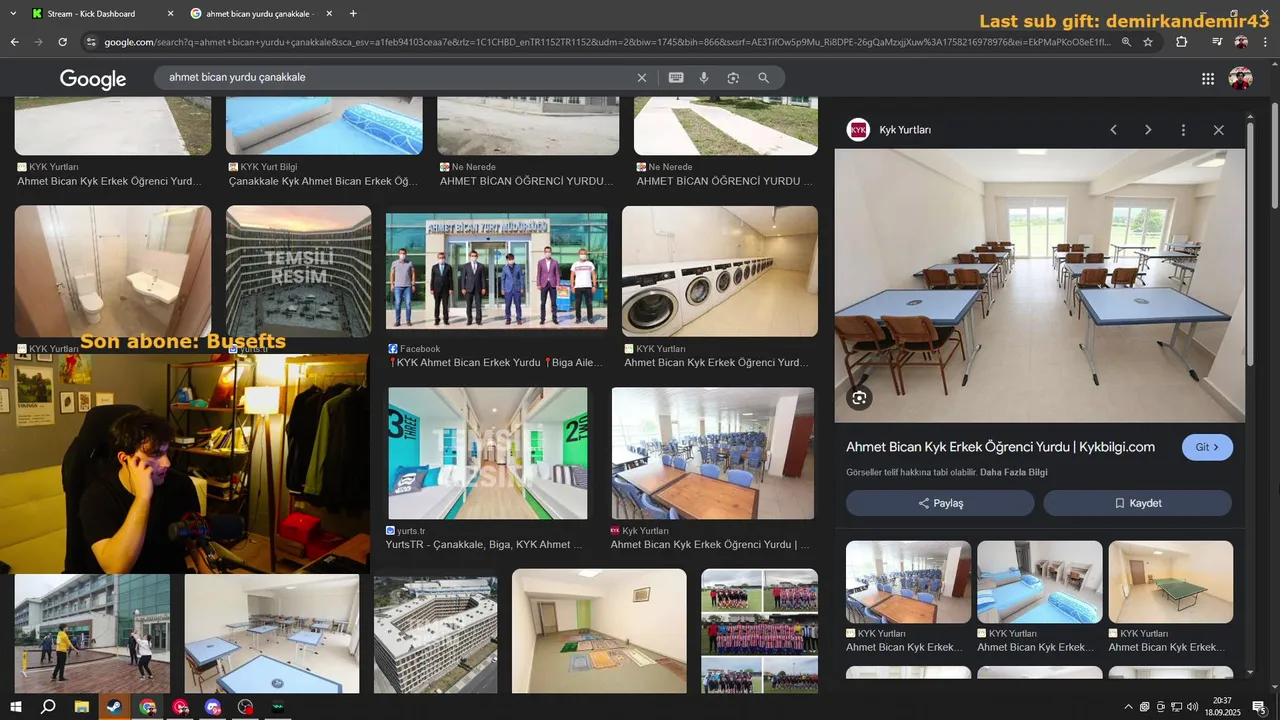Zoom indicator icon in address bar
1280x720 pixels.
(x=1126, y=42)
